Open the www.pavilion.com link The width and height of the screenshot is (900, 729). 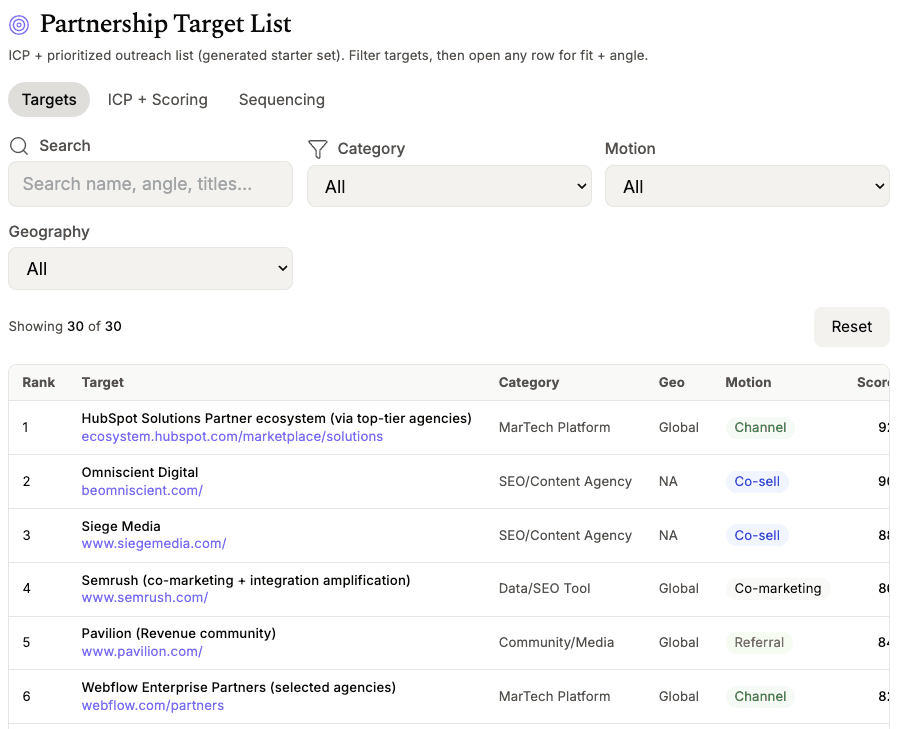coord(142,652)
